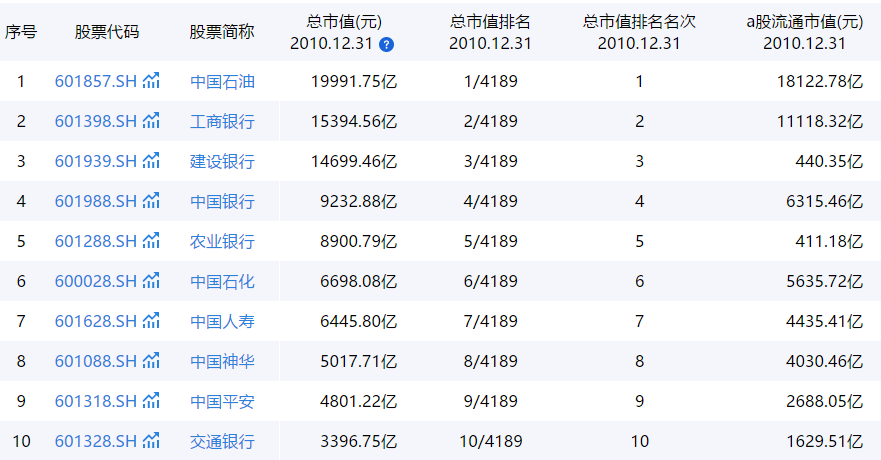This screenshot has width=881, height=460.
Task: Select the float value 18122.78亿
Action: coord(820,81)
